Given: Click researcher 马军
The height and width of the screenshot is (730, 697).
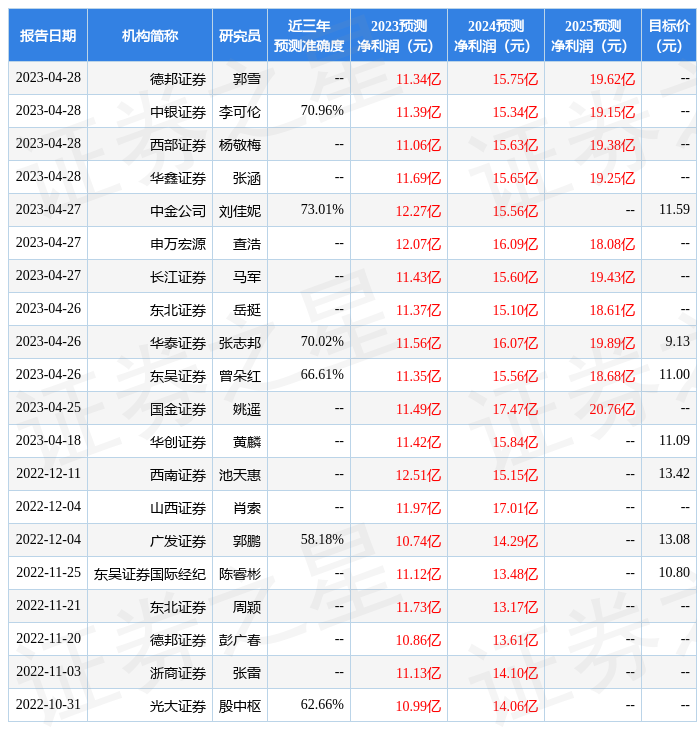Looking at the screenshot, I should point(247,277).
